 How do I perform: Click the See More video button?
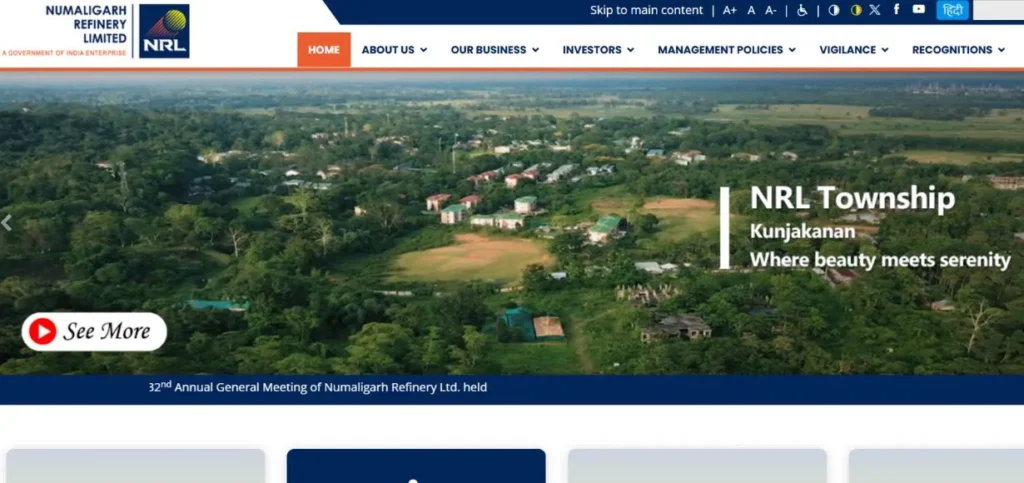click(94, 332)
